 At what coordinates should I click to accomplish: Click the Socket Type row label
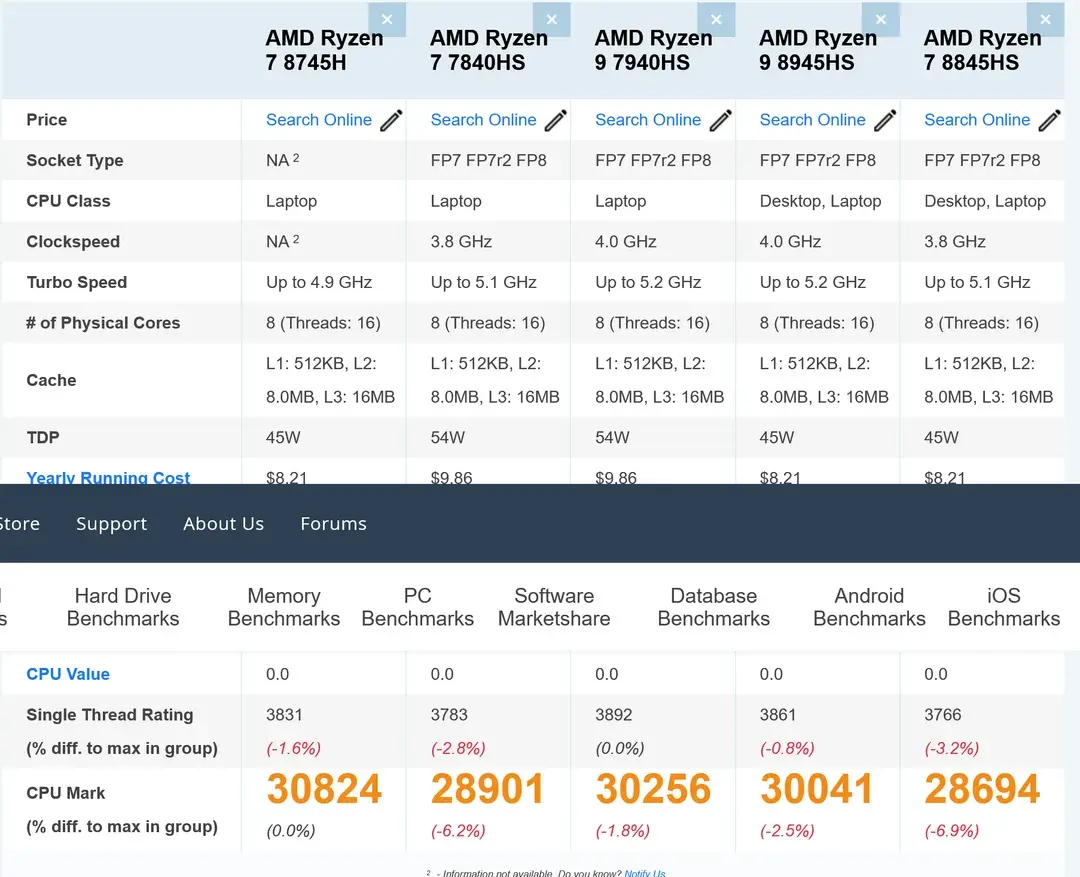(75, 161)
